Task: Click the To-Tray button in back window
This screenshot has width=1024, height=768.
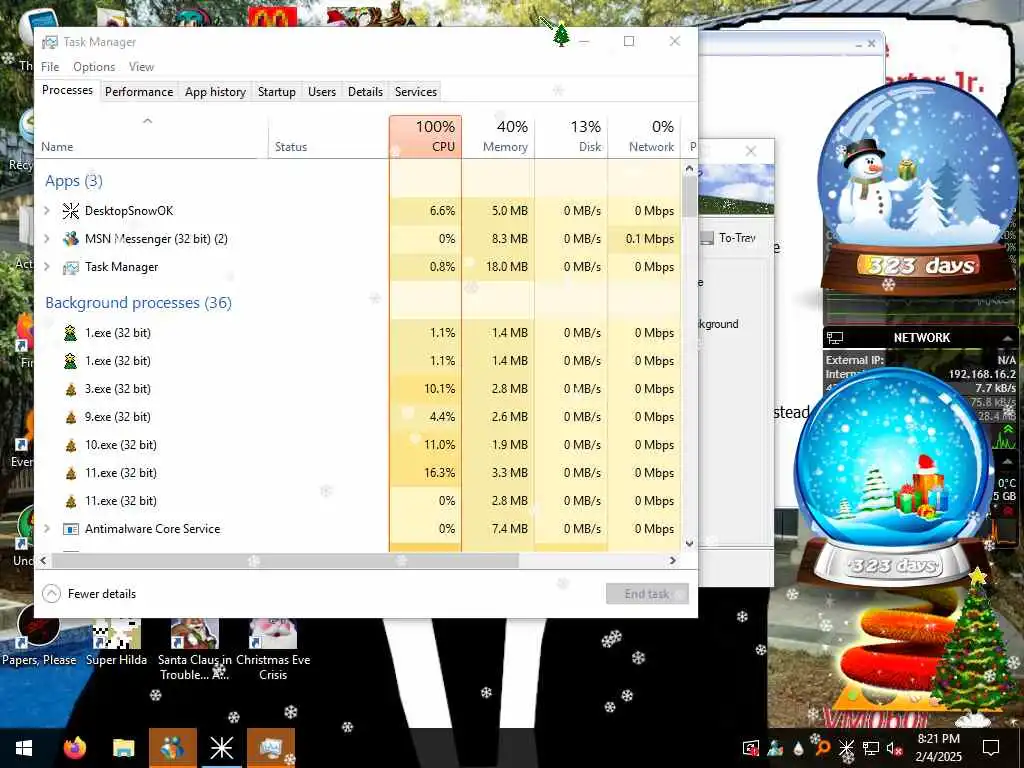Action: 728,238
